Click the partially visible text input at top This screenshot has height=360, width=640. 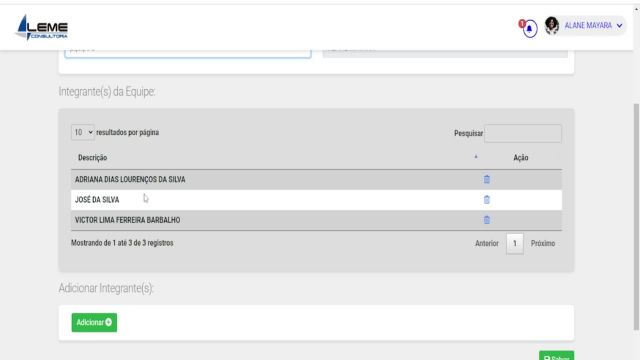click(188, 53)
